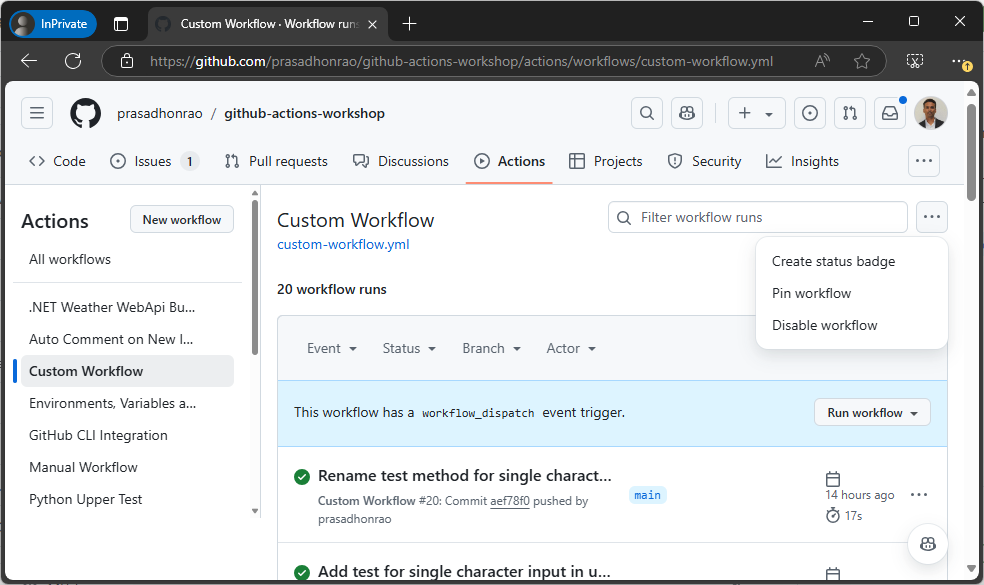Open browser settings and more ellipsis
This screenshot has width=984, height=585.
pyautogui.click(x=958, y=61)
